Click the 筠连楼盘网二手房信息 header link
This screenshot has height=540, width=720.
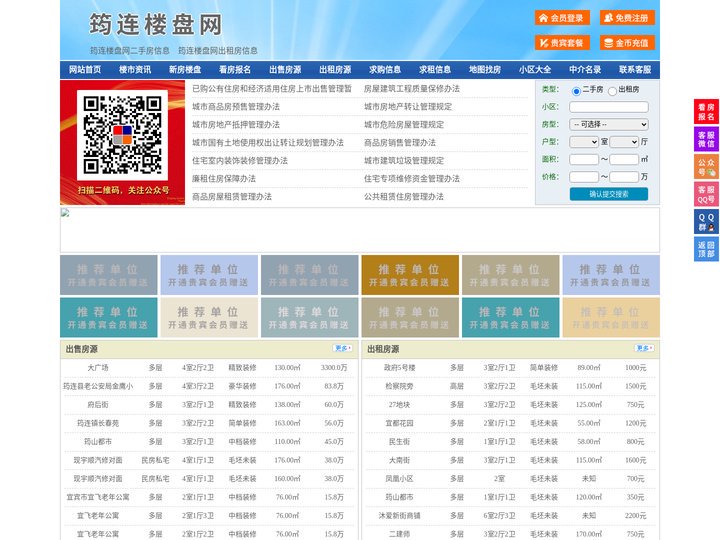129,51
